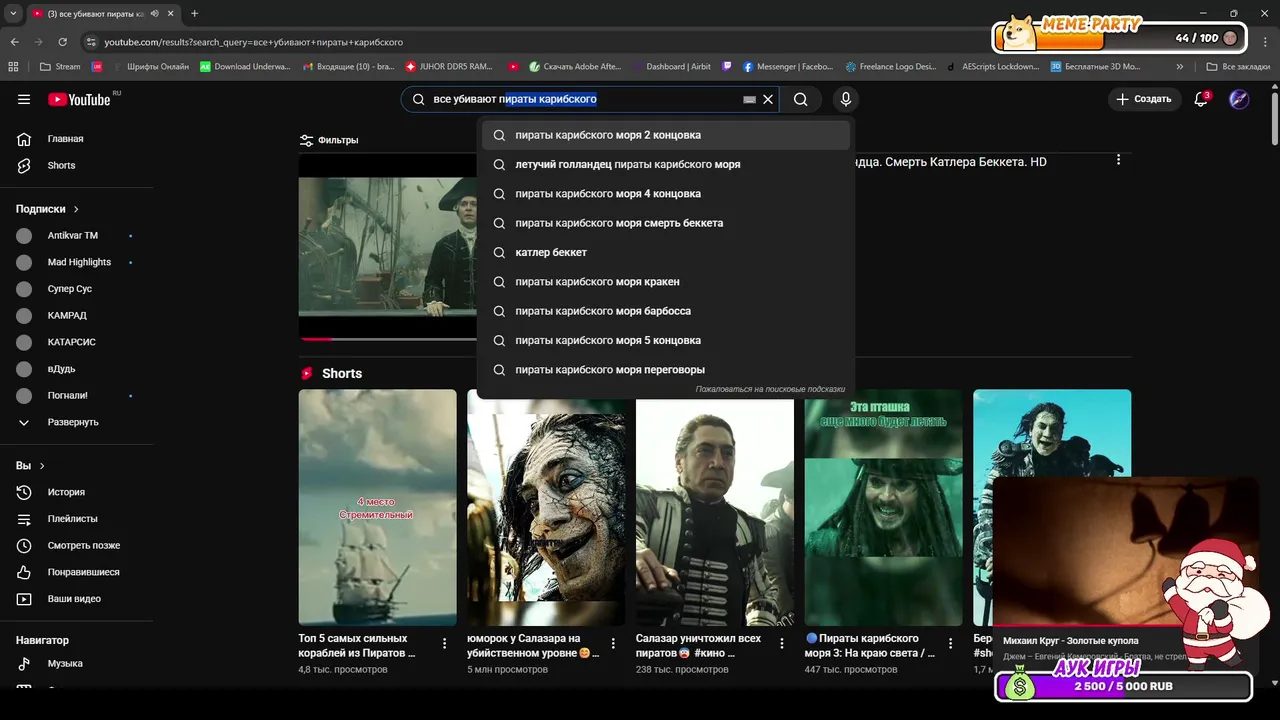1280x720 pixels.
Task: Click the magnifier search button
Action: (x=800, y=99)
